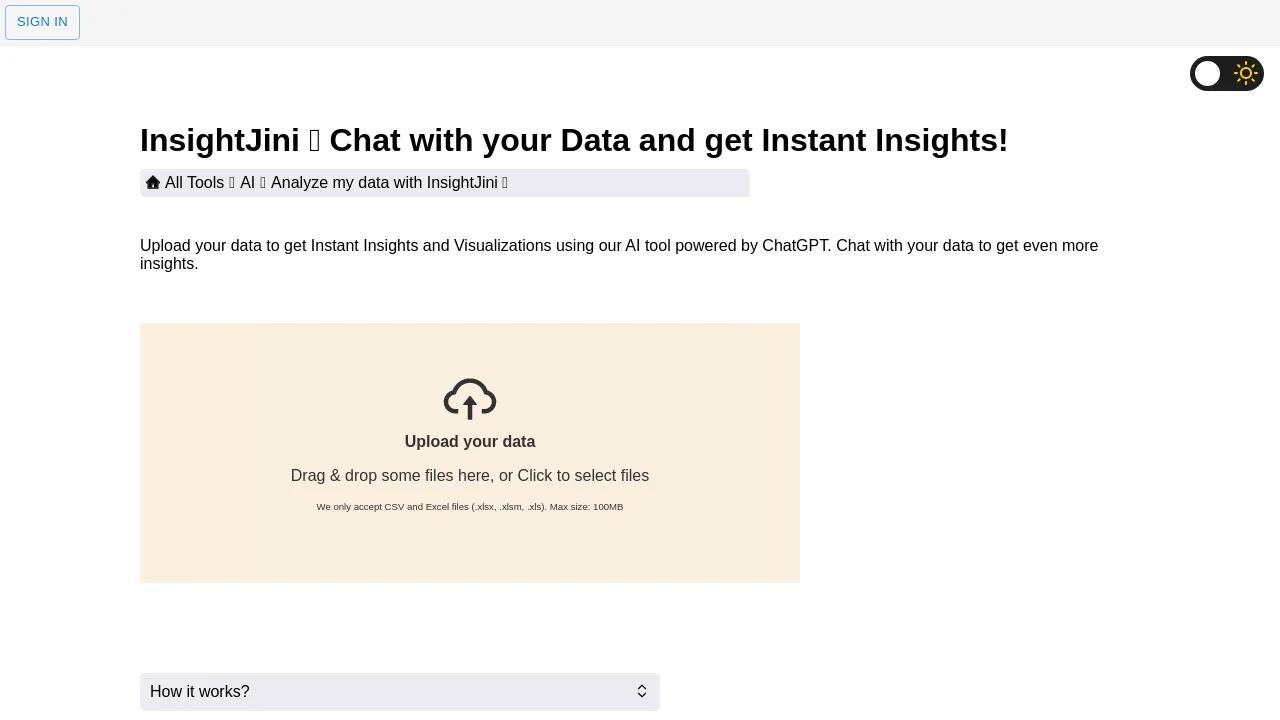Click the separator glyph after All Tools
1280x720 pixels.
(232, 183)
